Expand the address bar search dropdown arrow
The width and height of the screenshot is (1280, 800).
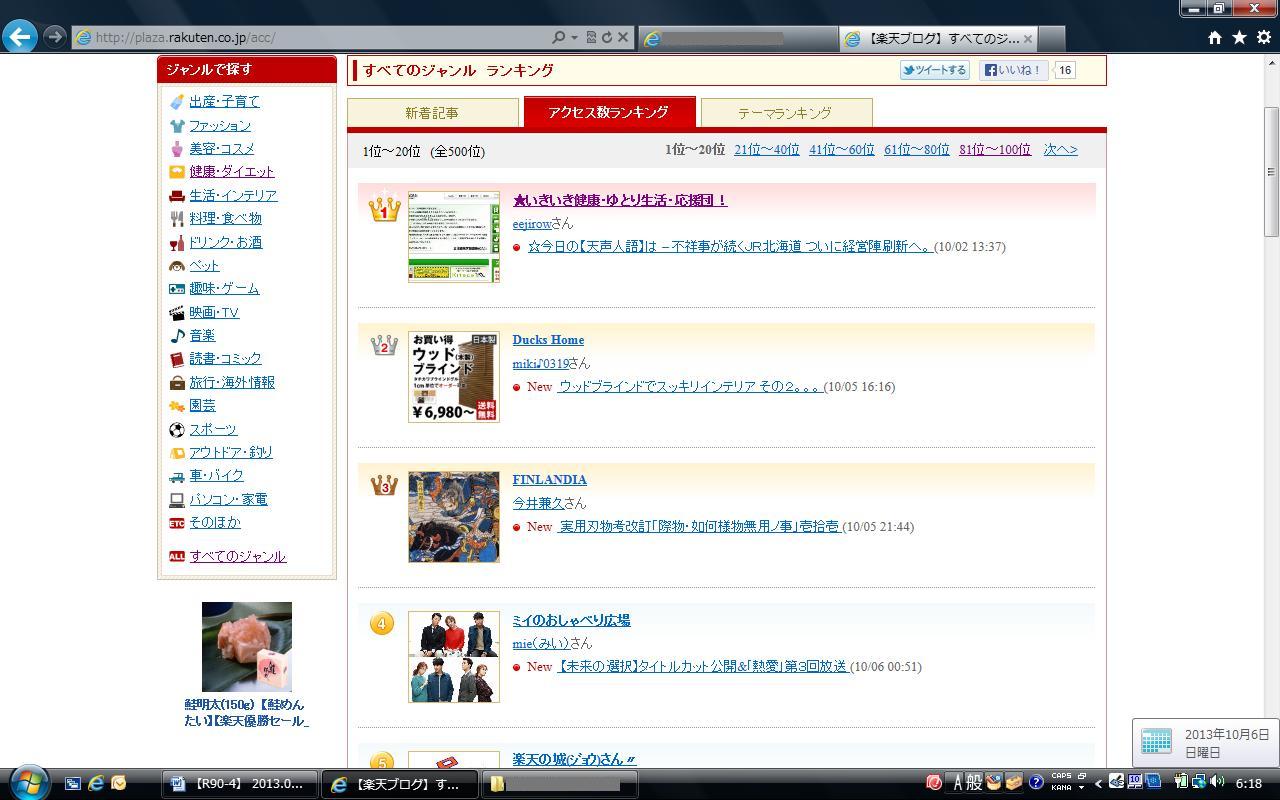point(574,37)
